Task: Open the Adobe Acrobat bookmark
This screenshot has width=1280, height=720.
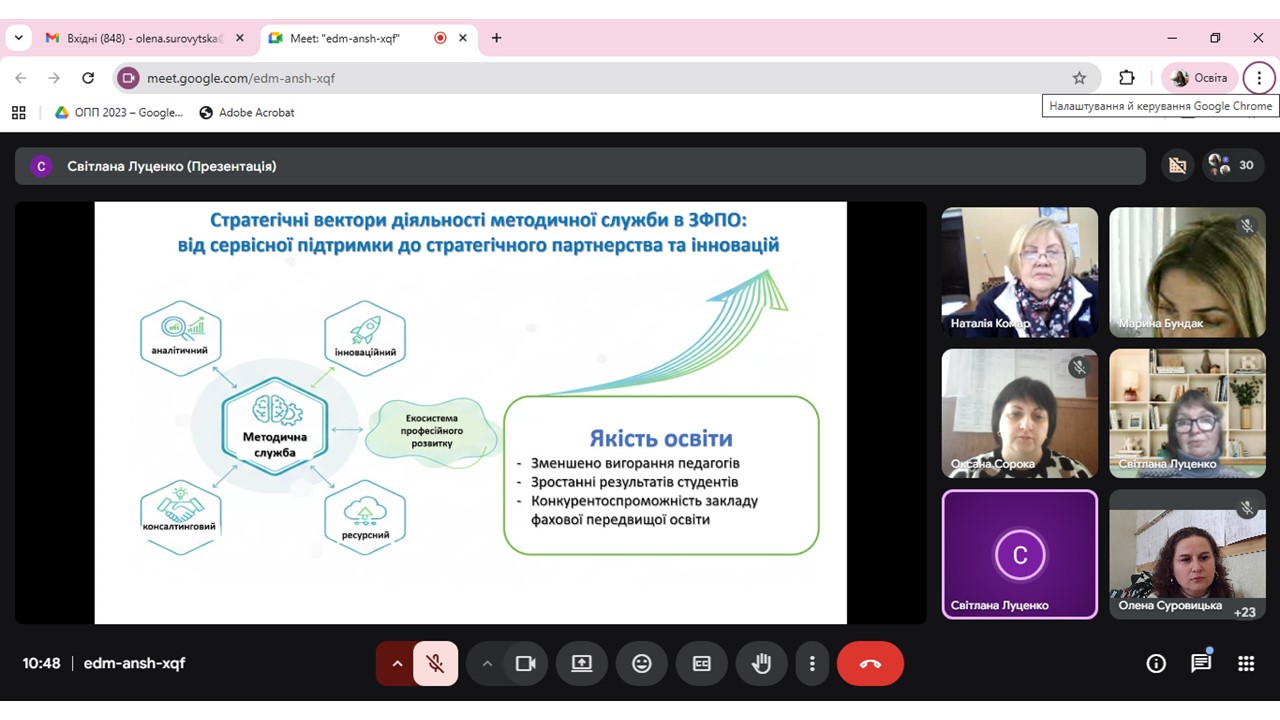Action: [x=247, y=113]
